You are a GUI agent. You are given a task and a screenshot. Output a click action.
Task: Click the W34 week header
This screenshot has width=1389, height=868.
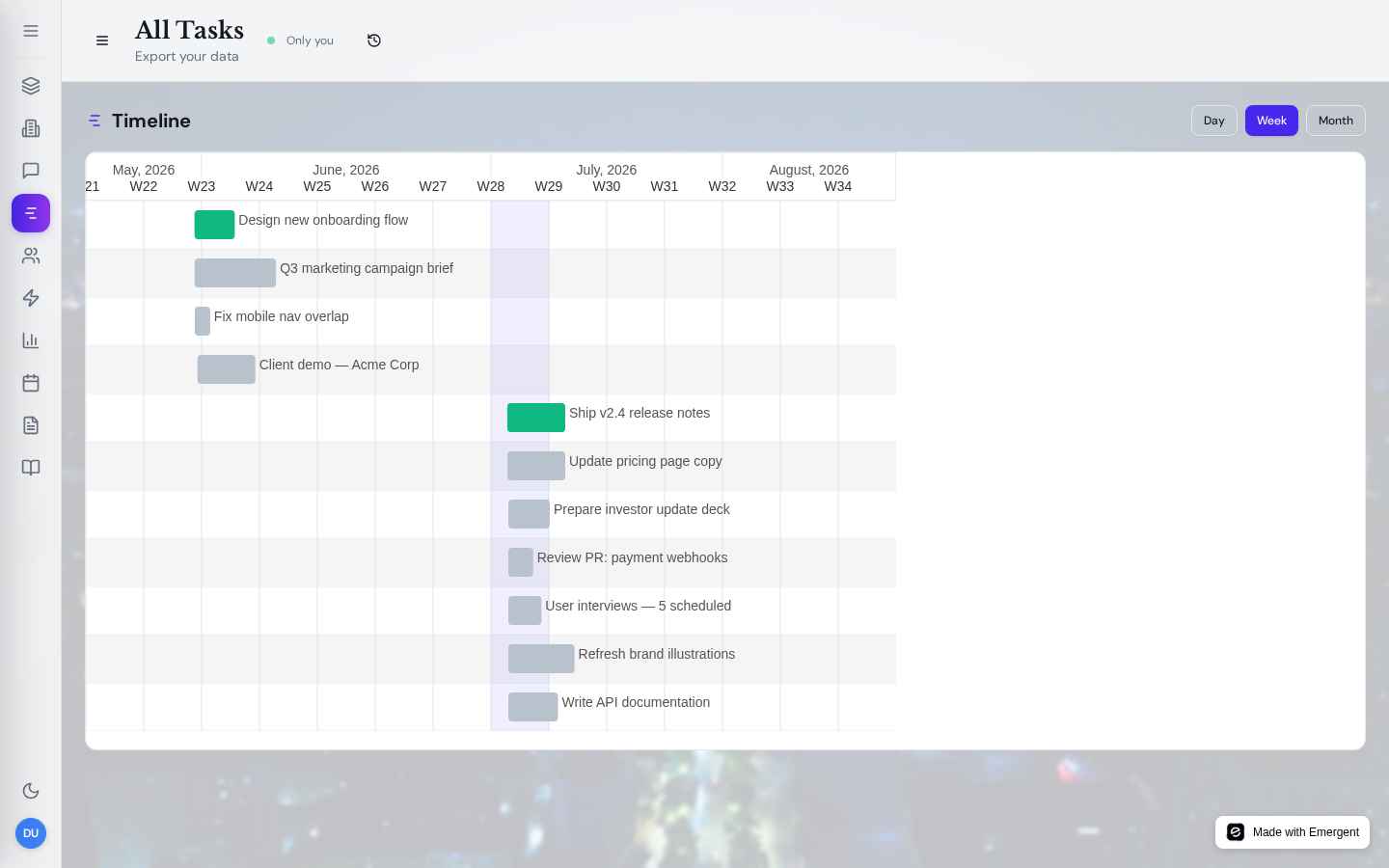coord(838,186)
